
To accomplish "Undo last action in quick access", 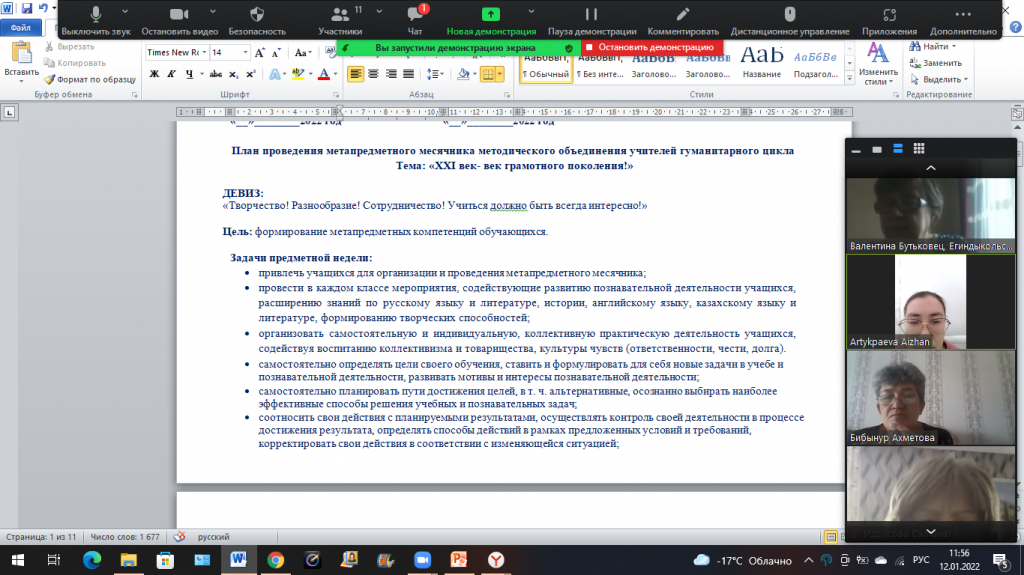I will (43, 8).
